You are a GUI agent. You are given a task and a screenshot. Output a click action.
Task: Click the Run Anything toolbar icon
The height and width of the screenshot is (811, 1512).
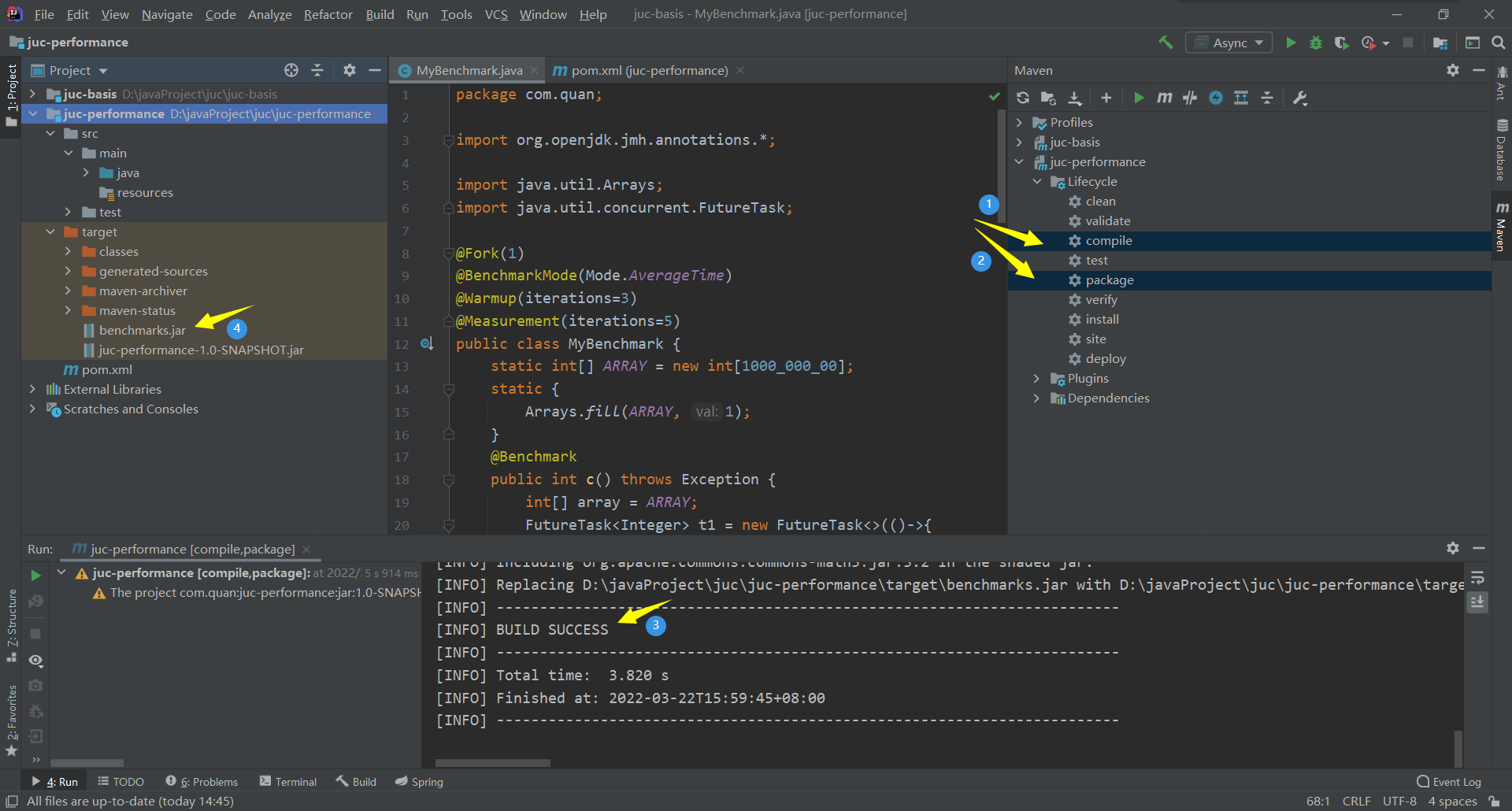(1473, 43)
